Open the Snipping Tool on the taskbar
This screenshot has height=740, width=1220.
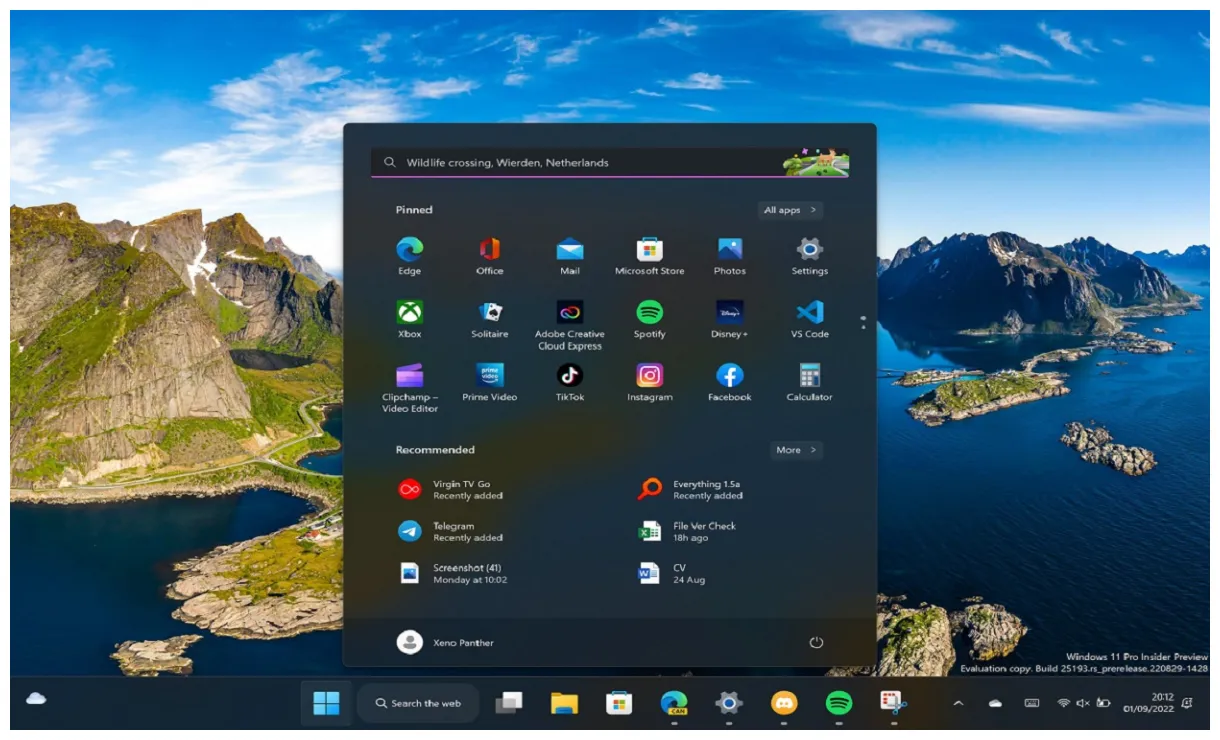click(892, 703)
